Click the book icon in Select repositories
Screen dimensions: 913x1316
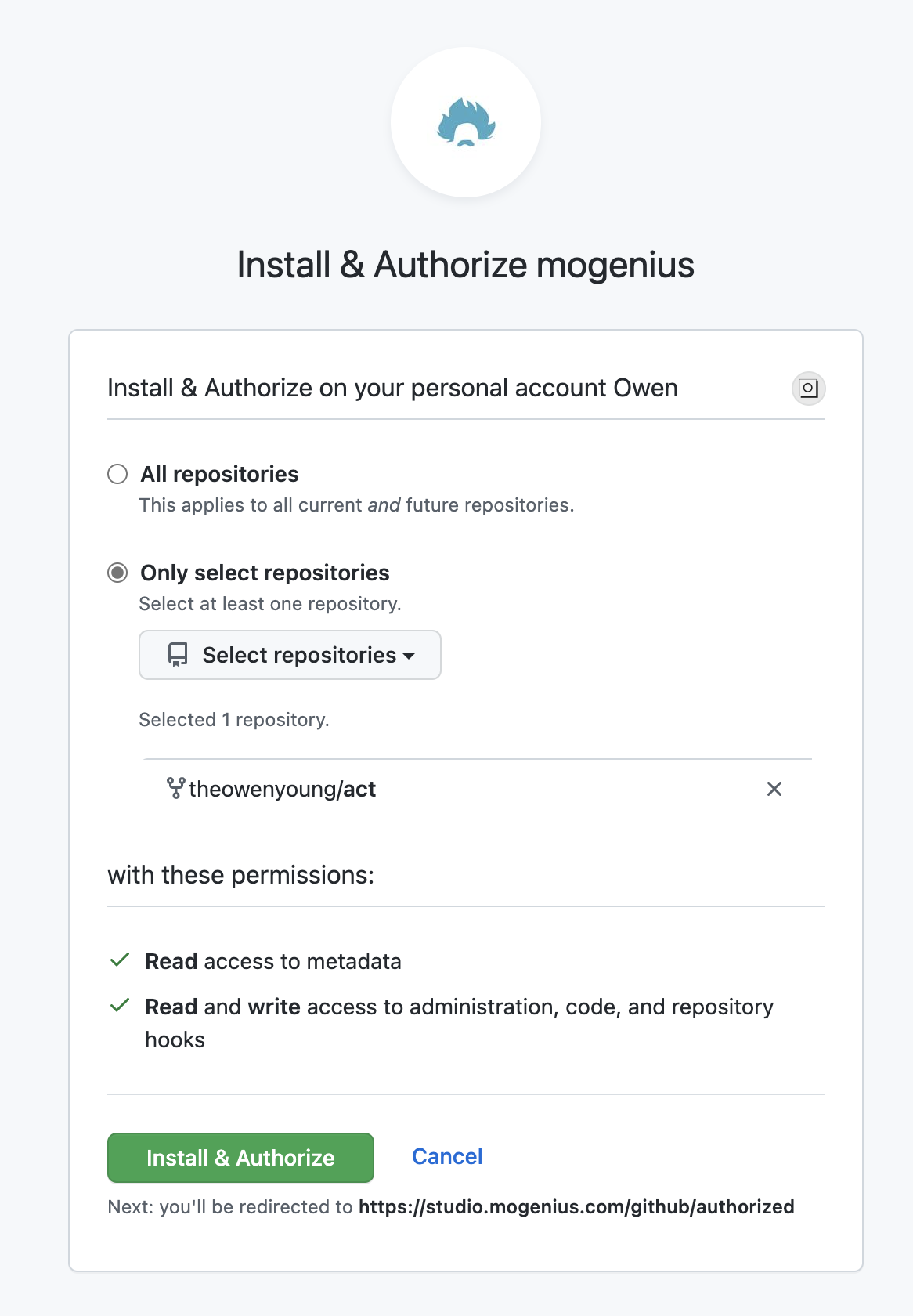178,655
